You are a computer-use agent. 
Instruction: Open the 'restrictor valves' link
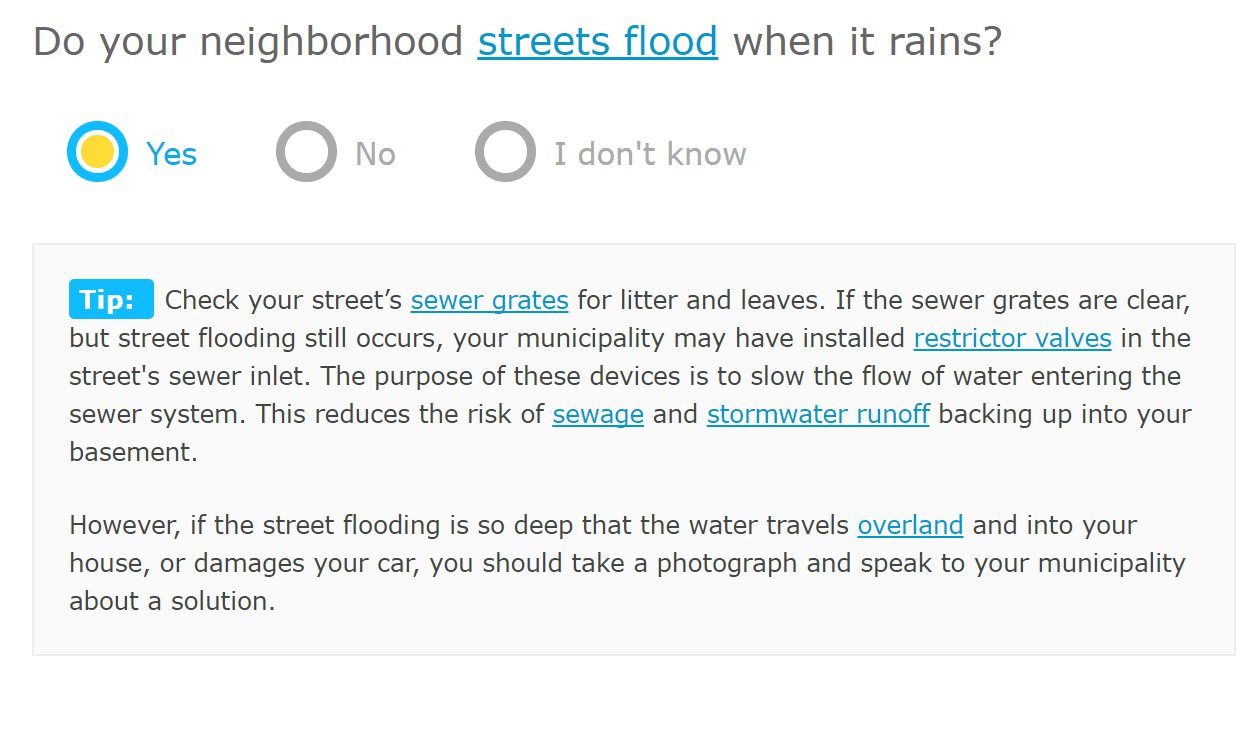1013,338
